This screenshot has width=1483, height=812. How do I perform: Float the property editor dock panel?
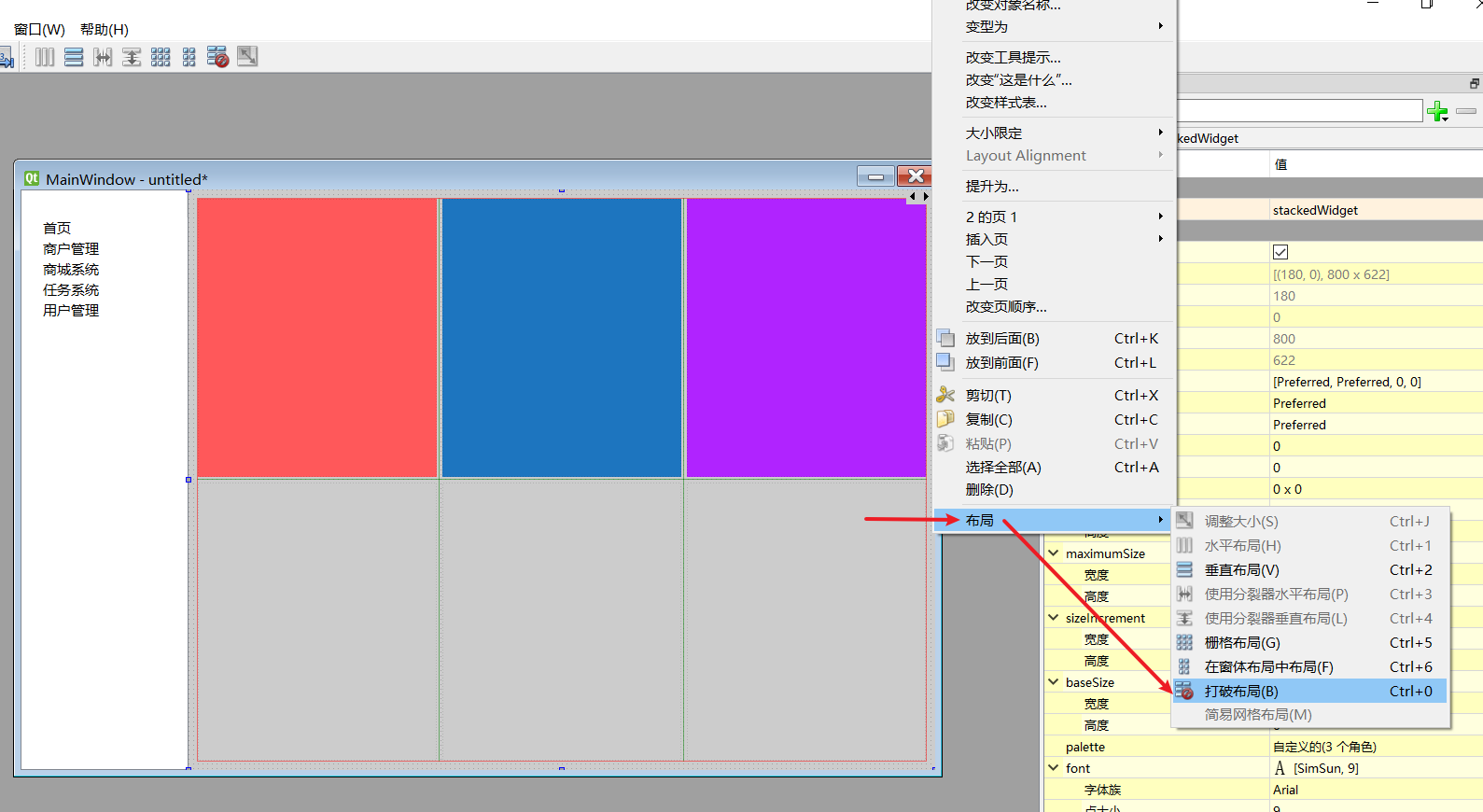coord(1475,84)
